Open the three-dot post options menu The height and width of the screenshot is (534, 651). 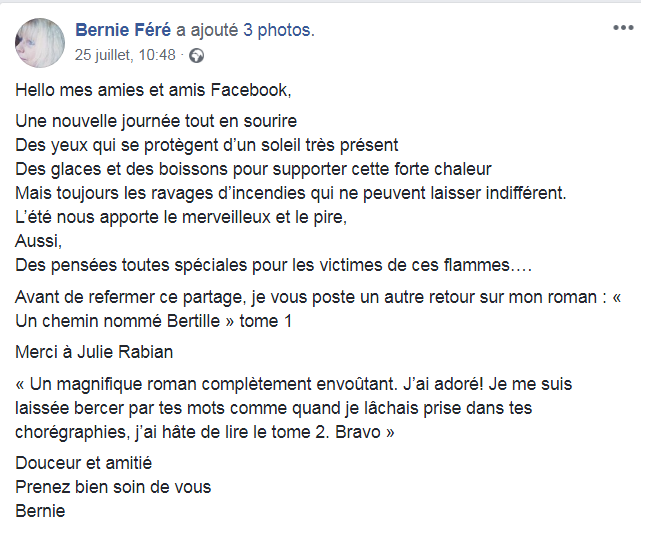(x=623, y=28)
